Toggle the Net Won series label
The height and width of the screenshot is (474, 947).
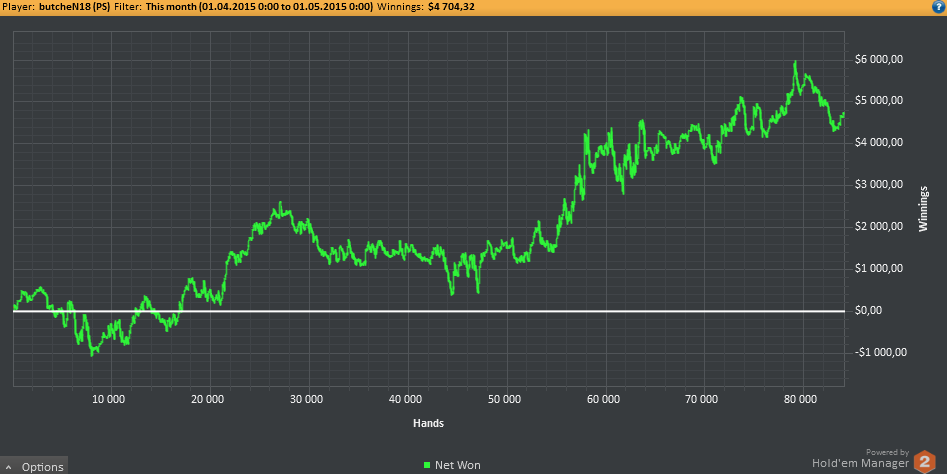458,465
